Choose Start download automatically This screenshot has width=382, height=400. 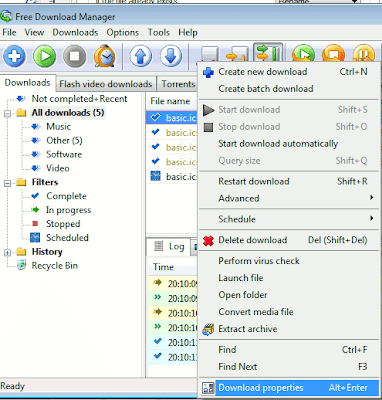point(289,144)
